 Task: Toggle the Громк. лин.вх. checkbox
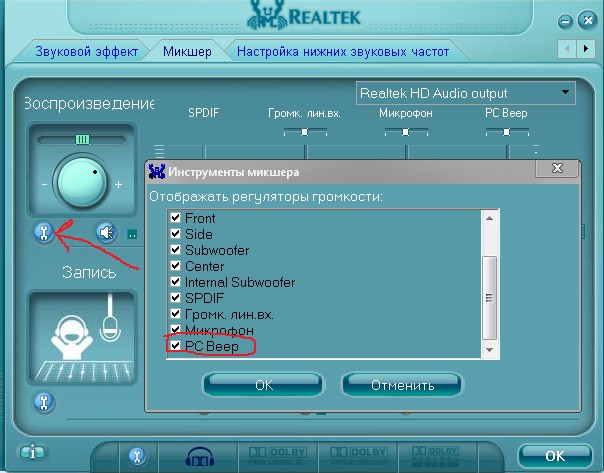pyautogui.click(x=176, y=314)
